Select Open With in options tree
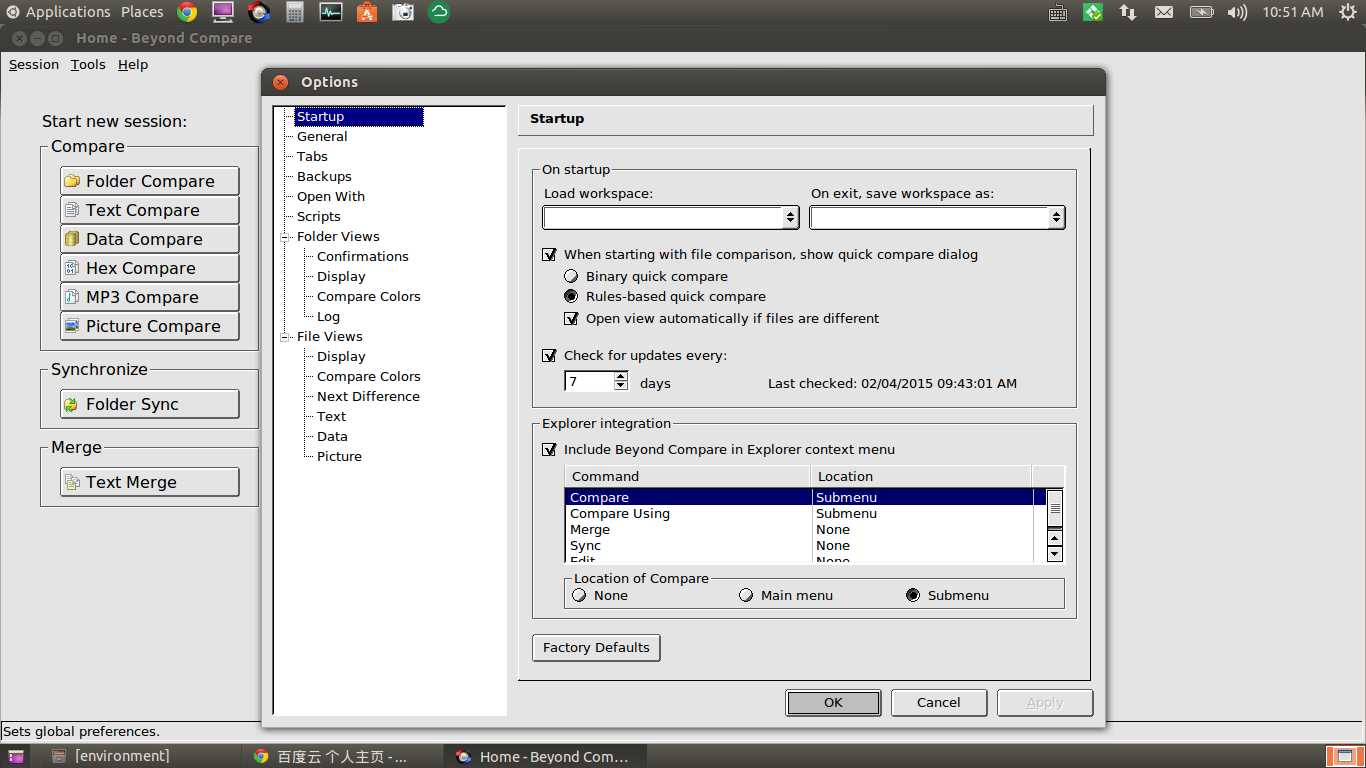The image size is (1366, 768). pyautogui.click(x=331, y=197)
